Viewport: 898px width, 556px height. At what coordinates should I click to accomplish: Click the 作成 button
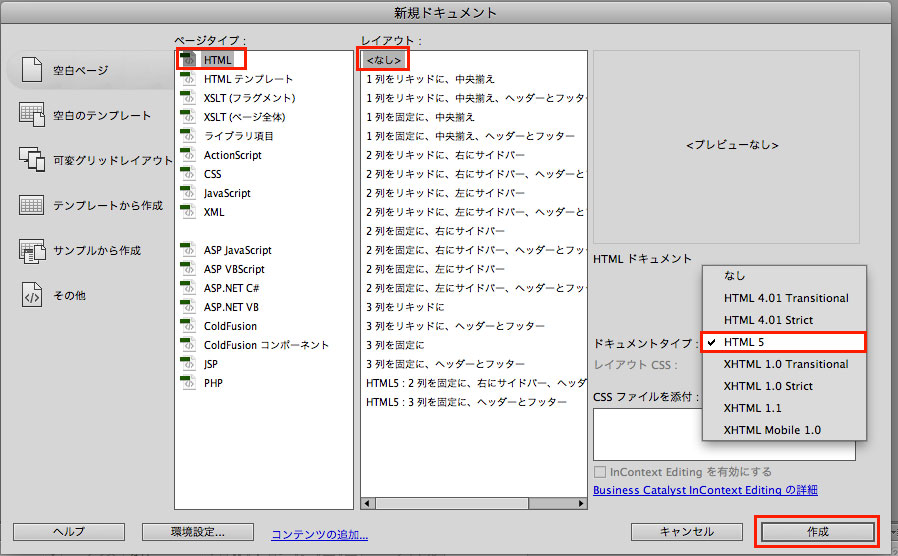[817, 532]
